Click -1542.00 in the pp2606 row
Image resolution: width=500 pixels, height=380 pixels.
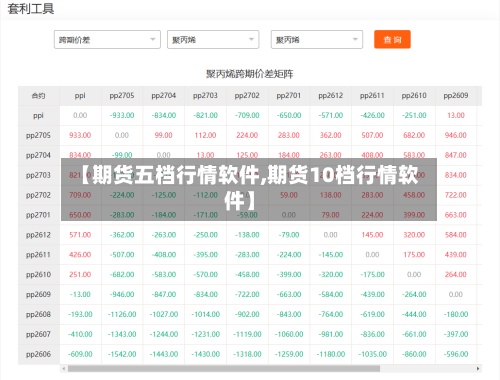click(x=122, y=354)
